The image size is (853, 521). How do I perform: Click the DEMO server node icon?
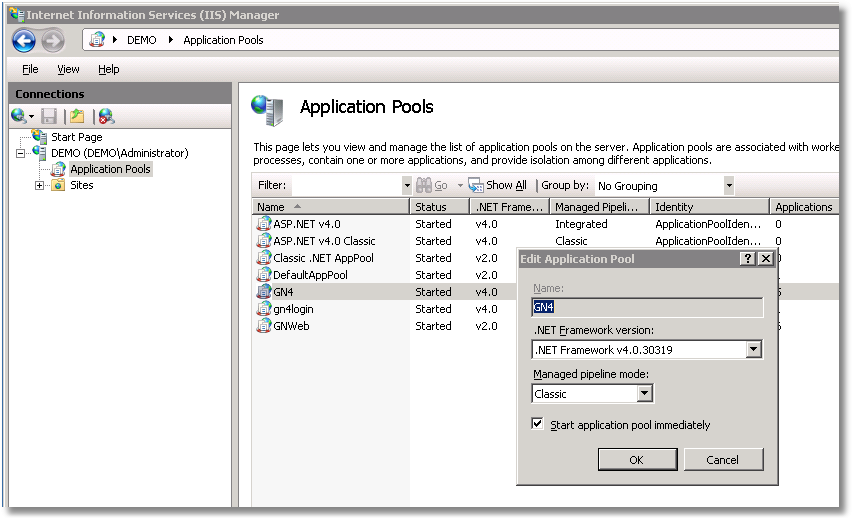click(39, 152)
